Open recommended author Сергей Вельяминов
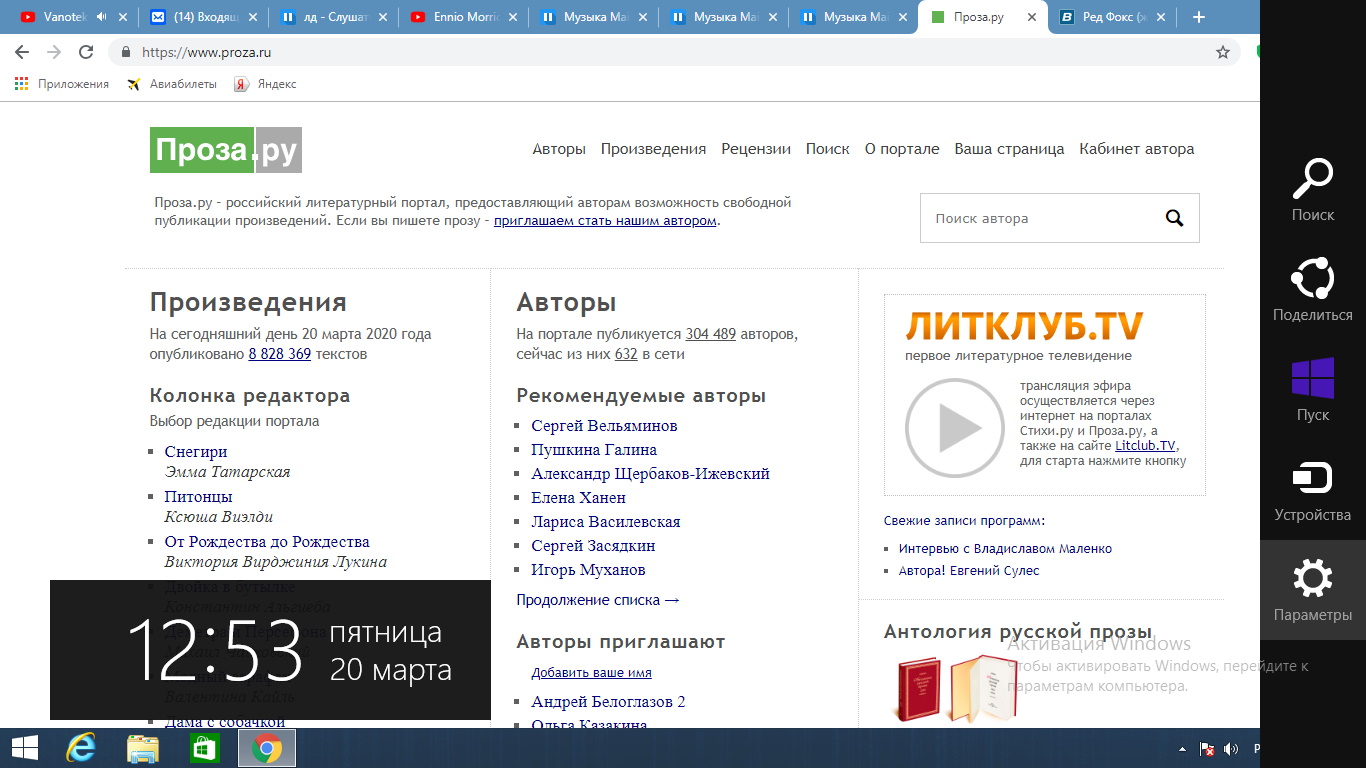 tap(604, 426)
